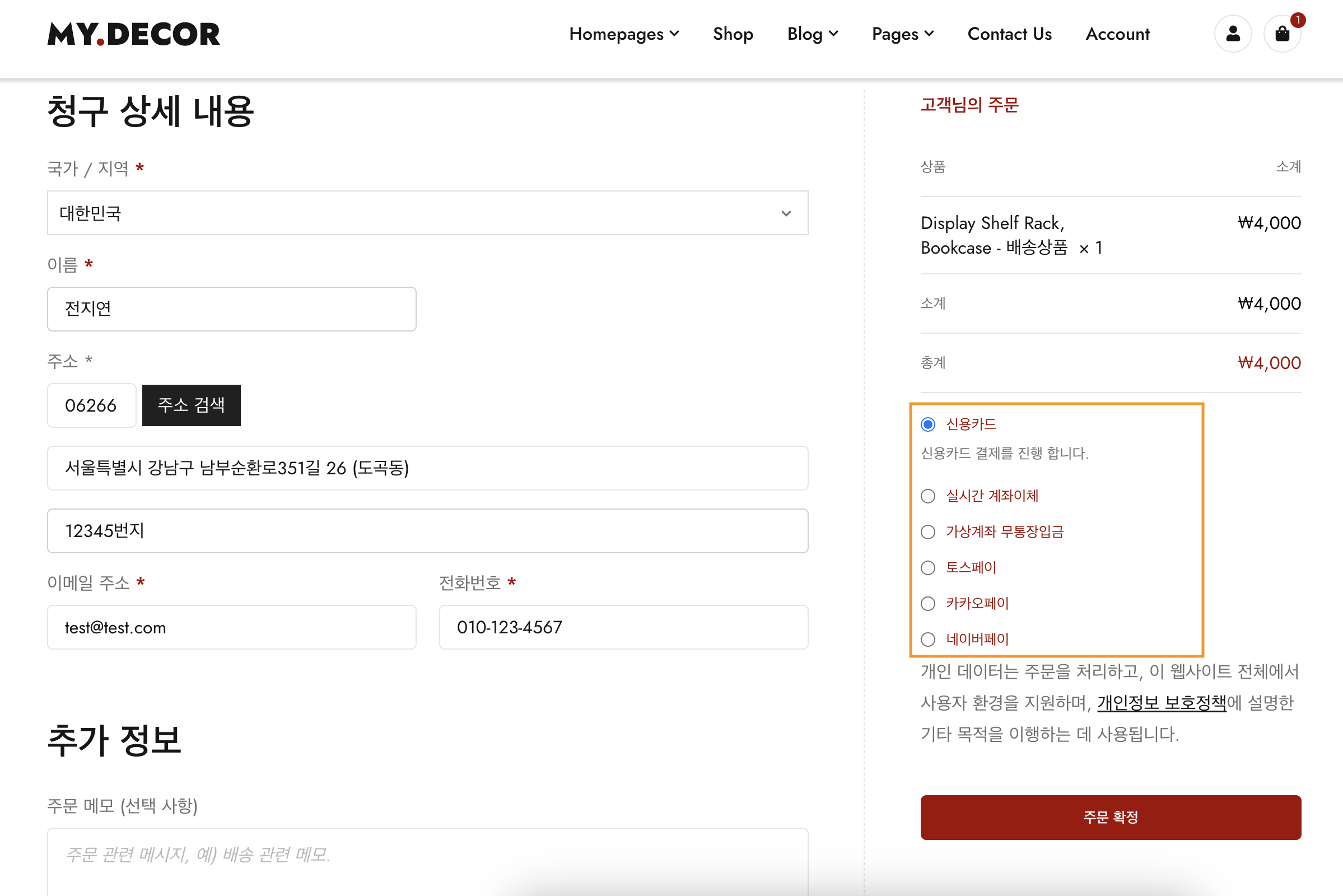The height and width of the screenshot is (896, 1343).
Task: Select 신용카드 payment radio button
Action: coord(927,424)
